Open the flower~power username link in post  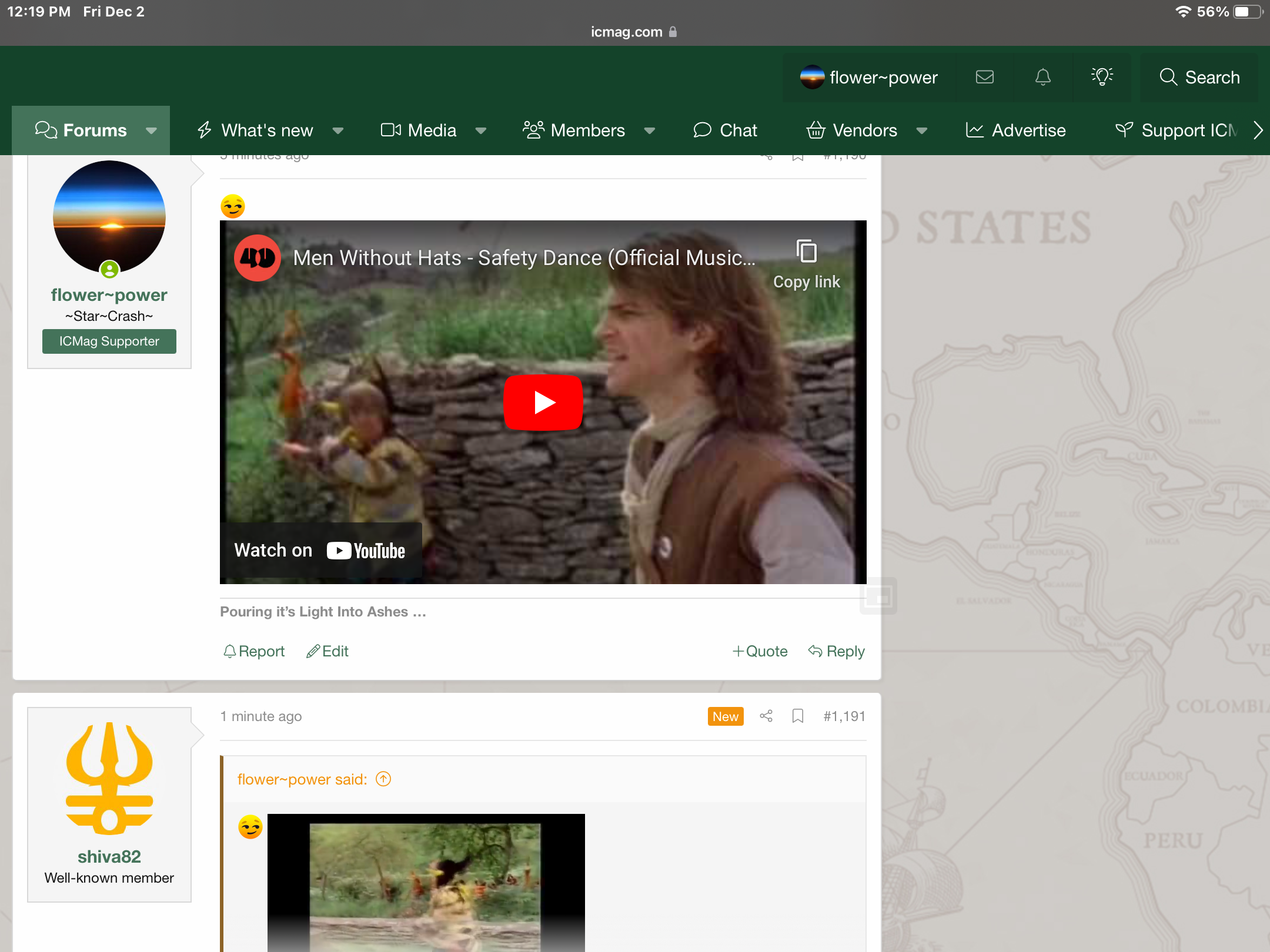pyautogui.click(x=109, y=294)
